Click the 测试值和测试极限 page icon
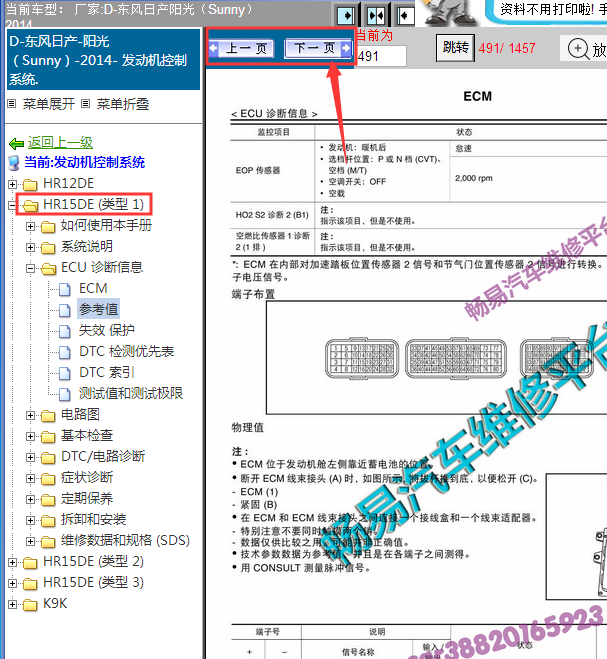Screen dimensions: 607x659 point(64,395)
